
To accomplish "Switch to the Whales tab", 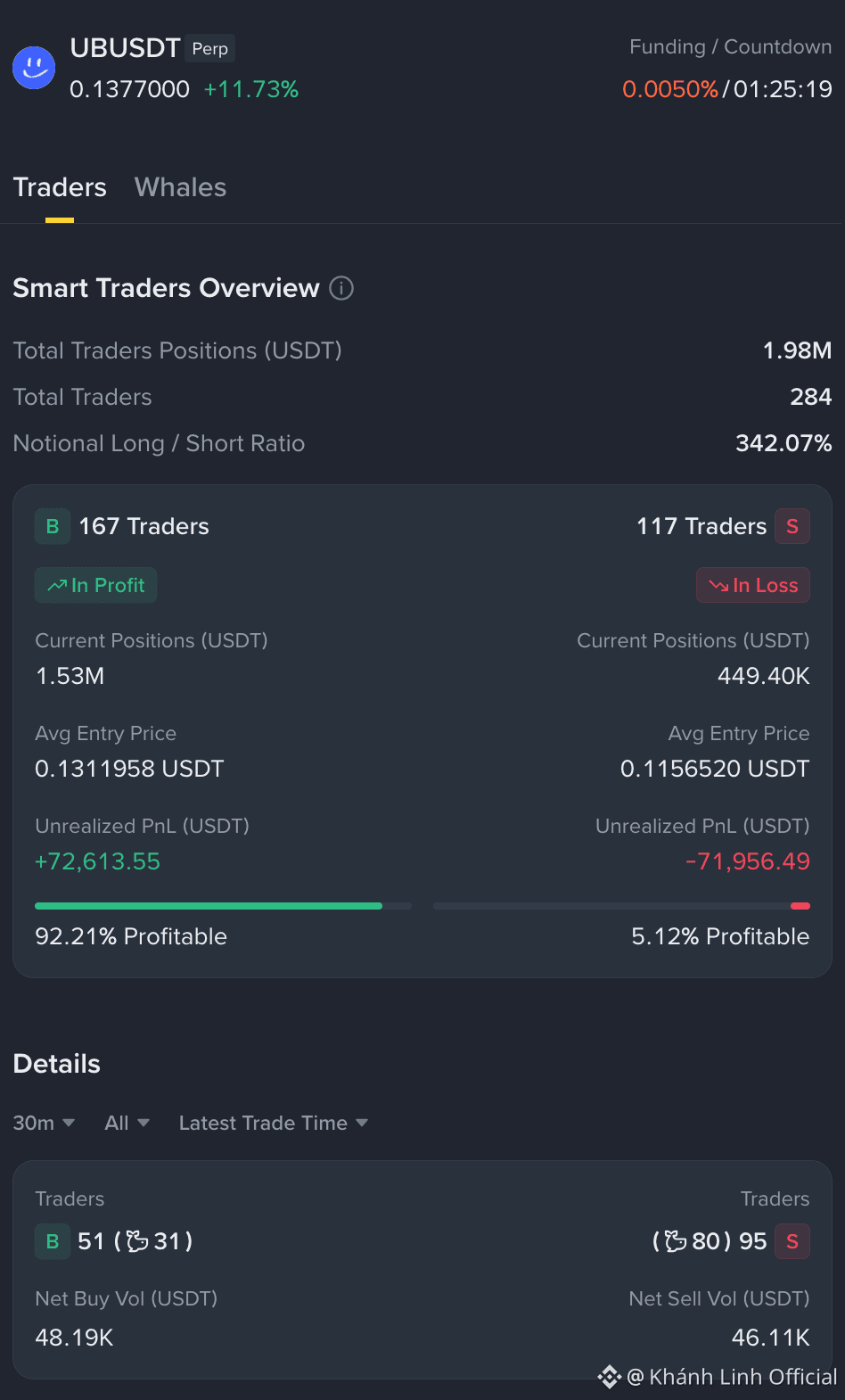I will (180, 187).
